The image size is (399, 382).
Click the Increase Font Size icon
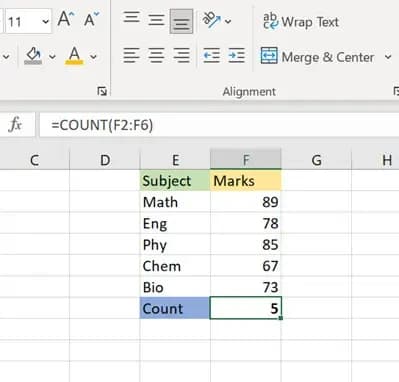(66, 19)
